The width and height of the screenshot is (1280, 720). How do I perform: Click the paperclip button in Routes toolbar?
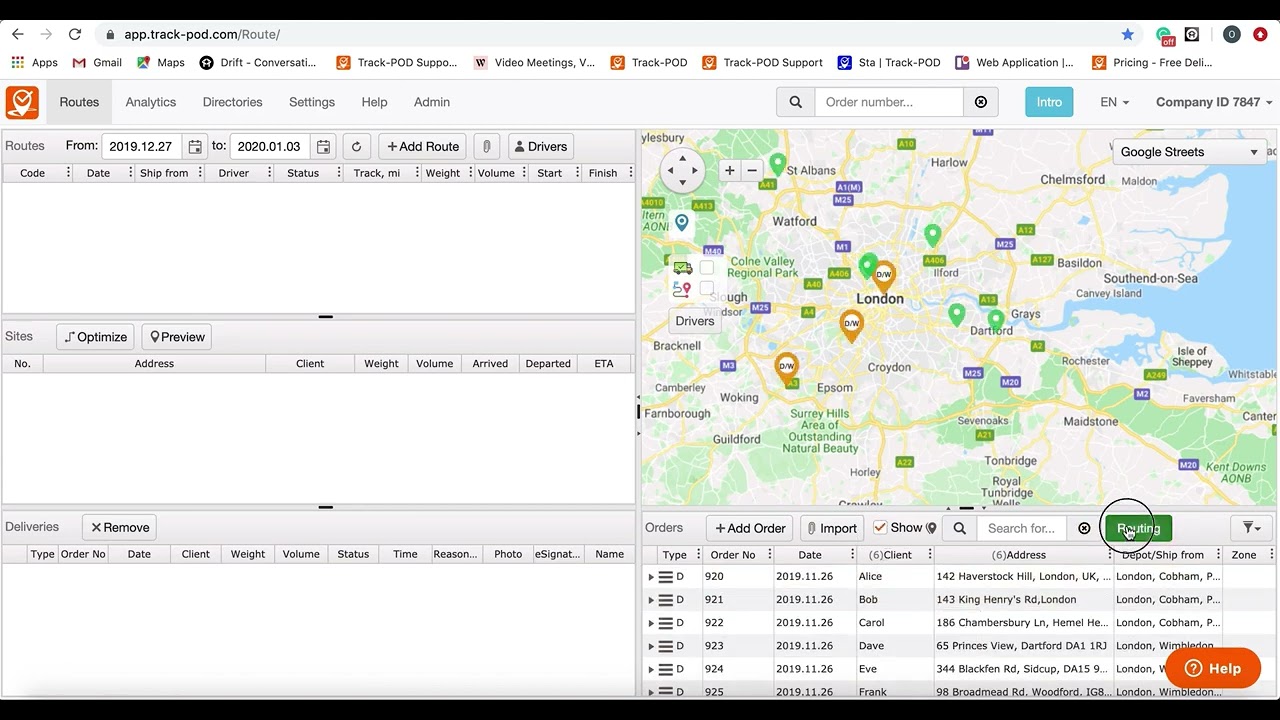click(x=486, y=147)
